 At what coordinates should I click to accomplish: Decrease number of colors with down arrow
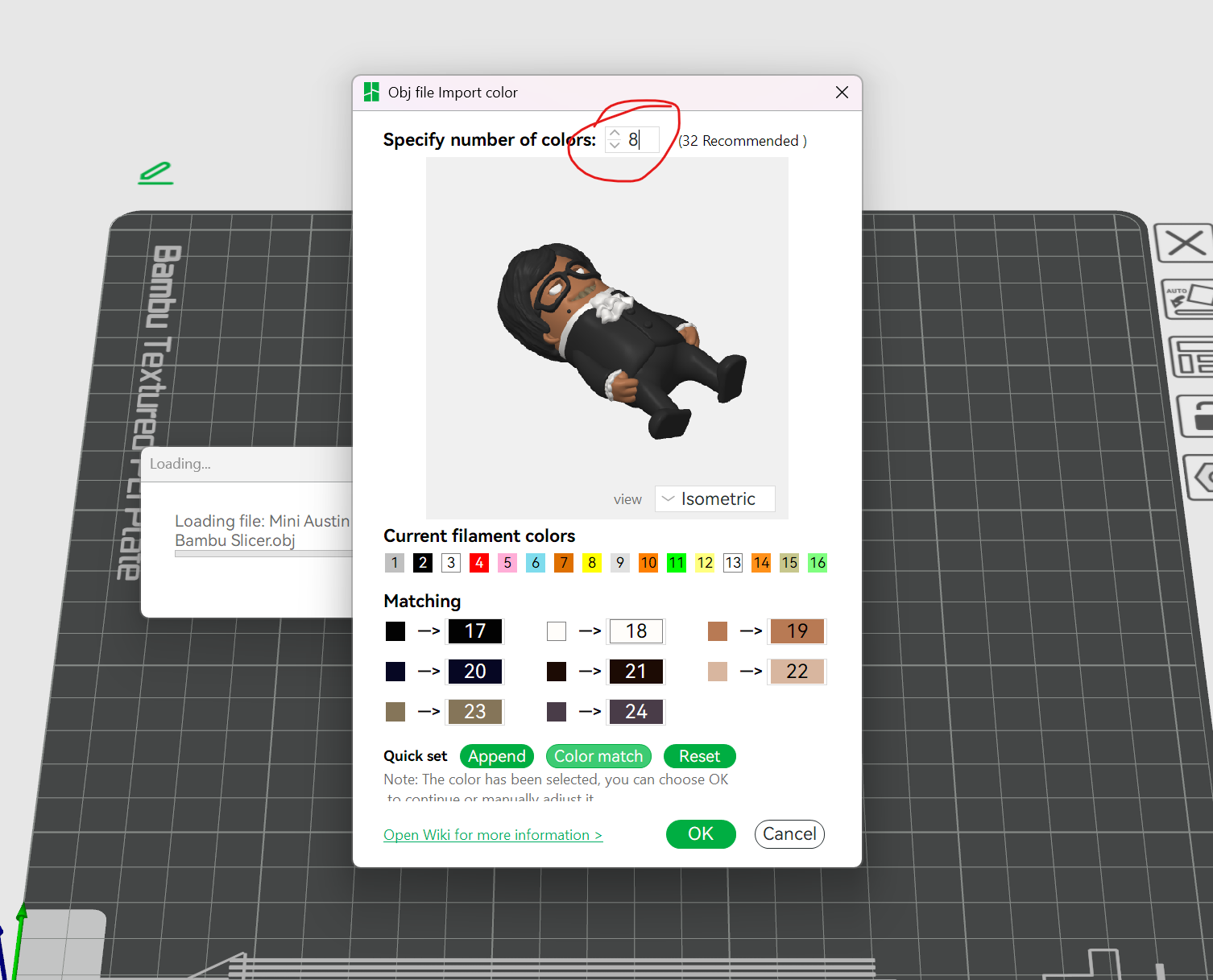point(615,146)
